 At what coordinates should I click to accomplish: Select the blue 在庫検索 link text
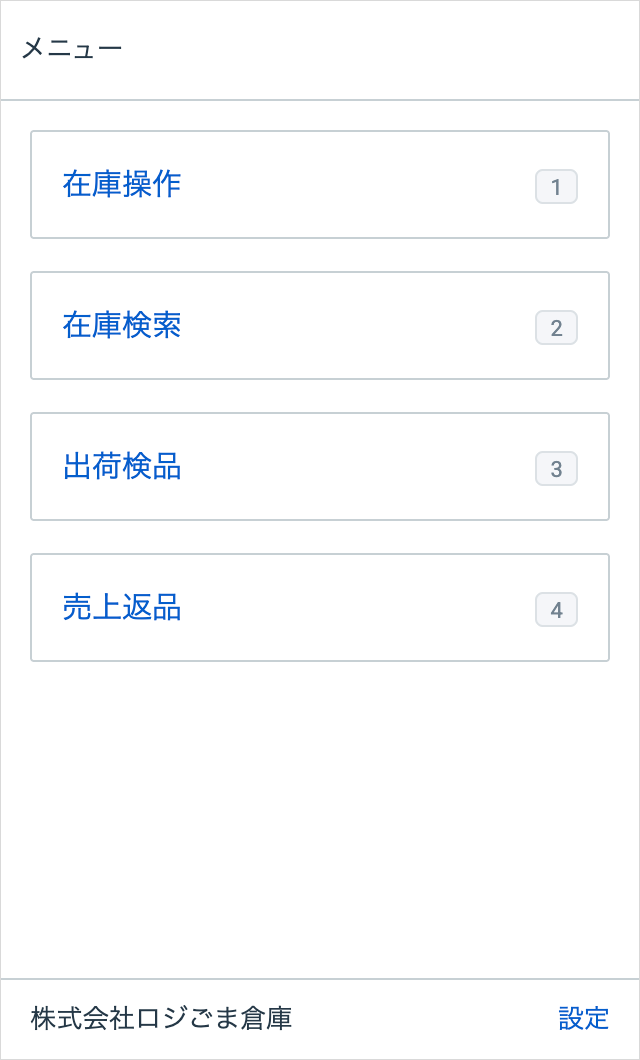pos(122,326)
